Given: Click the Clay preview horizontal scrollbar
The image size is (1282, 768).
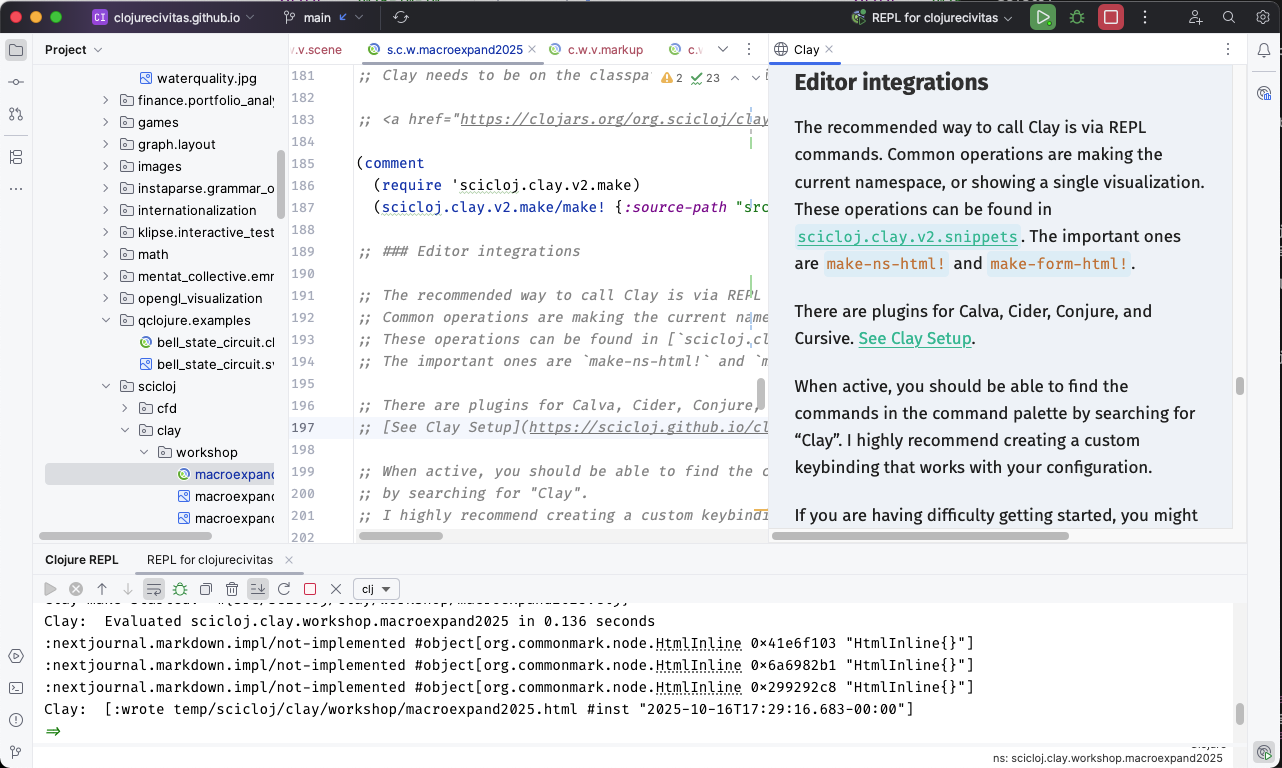Looking at the screenshot, I should click(x=920, y=535).
